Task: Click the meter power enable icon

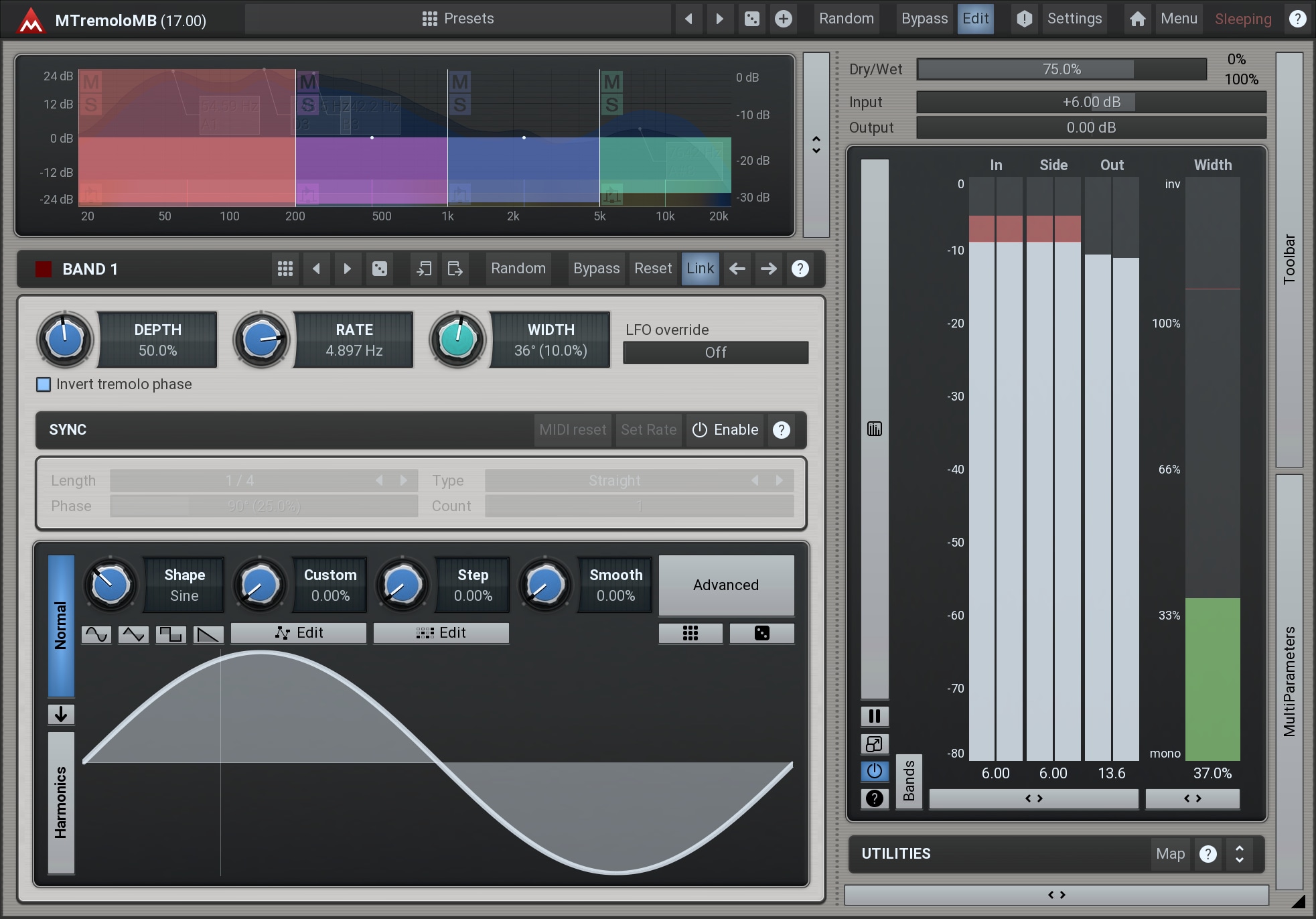Action: [874, 771]
